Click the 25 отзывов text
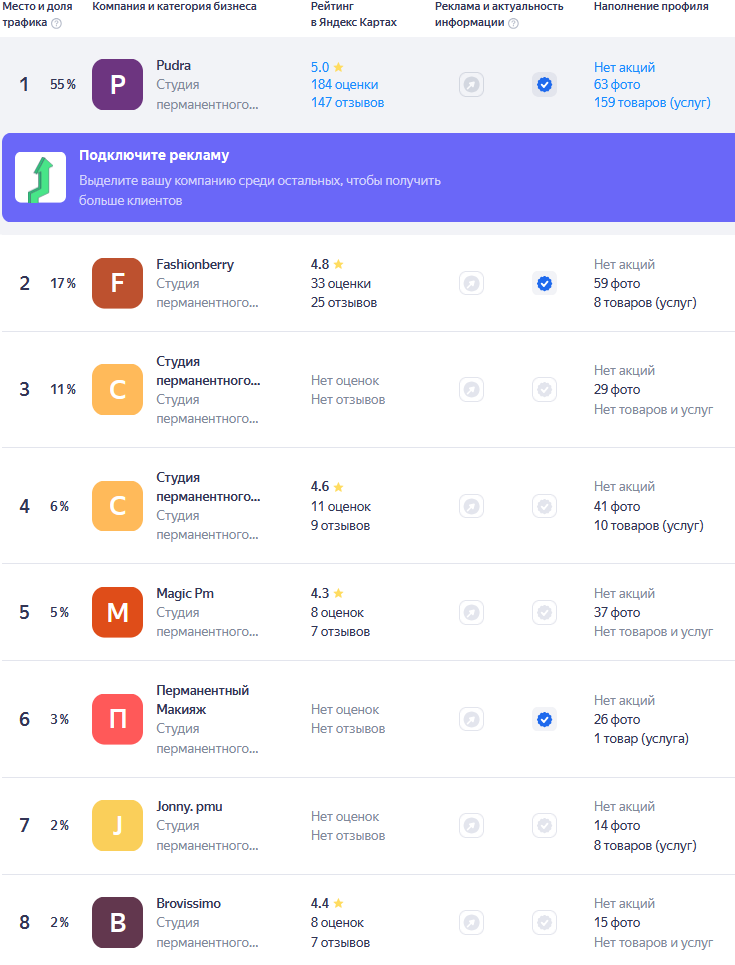This screenshot has width=735, height=965. click(343, 302)
